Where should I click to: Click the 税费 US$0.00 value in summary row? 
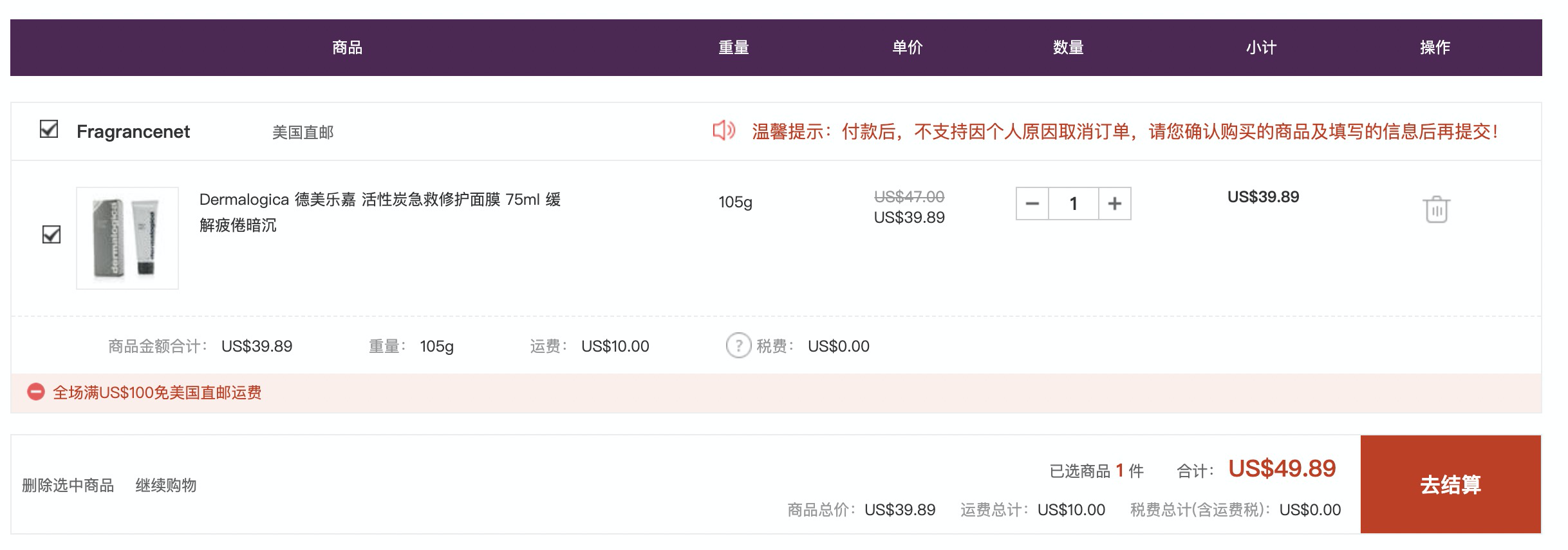pyautogui.click(x=838, y=346)
